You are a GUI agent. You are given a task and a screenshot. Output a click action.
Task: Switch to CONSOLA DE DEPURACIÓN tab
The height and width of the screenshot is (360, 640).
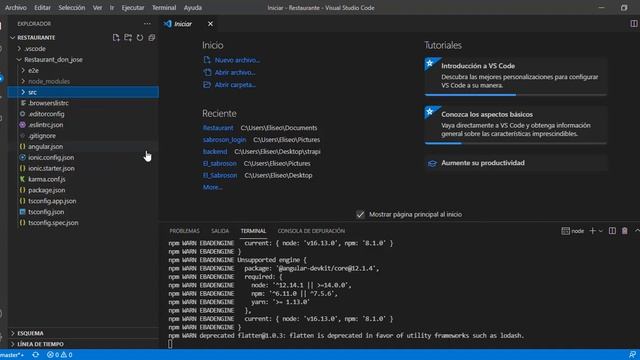[x=311, y=231]
